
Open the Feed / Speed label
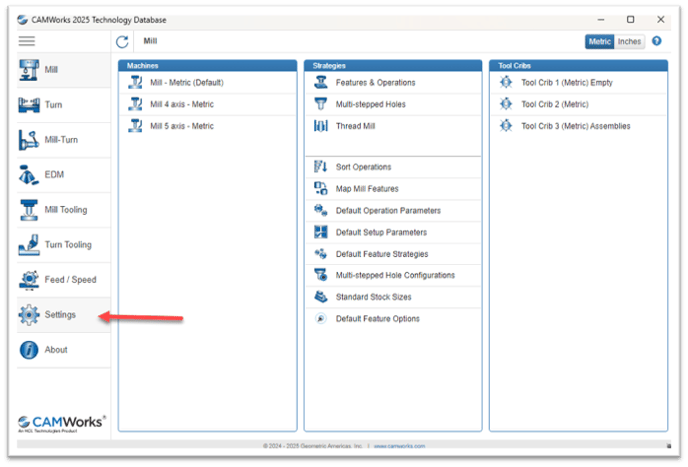click(x=71, y=280)
